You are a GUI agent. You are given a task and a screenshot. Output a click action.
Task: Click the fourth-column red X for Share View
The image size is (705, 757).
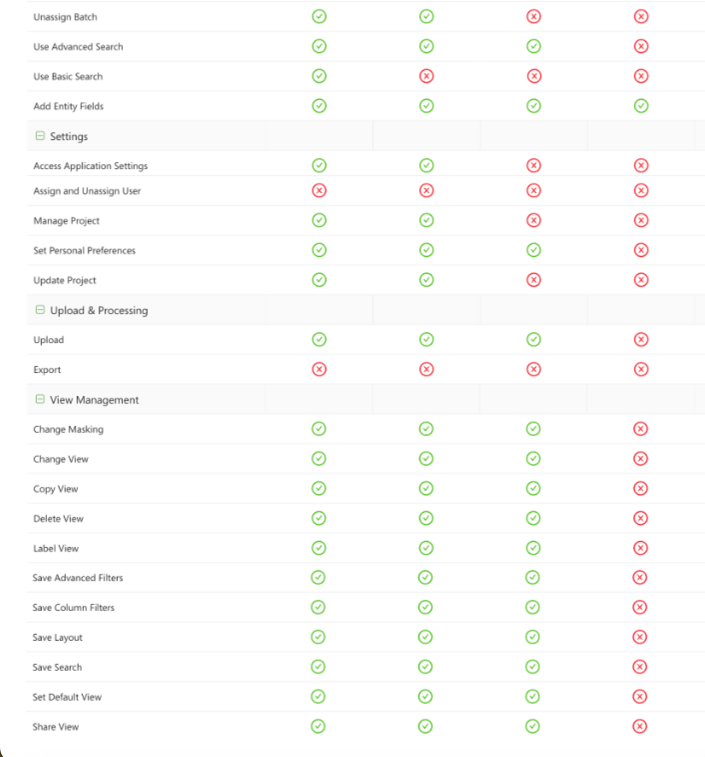click(640, 726)
